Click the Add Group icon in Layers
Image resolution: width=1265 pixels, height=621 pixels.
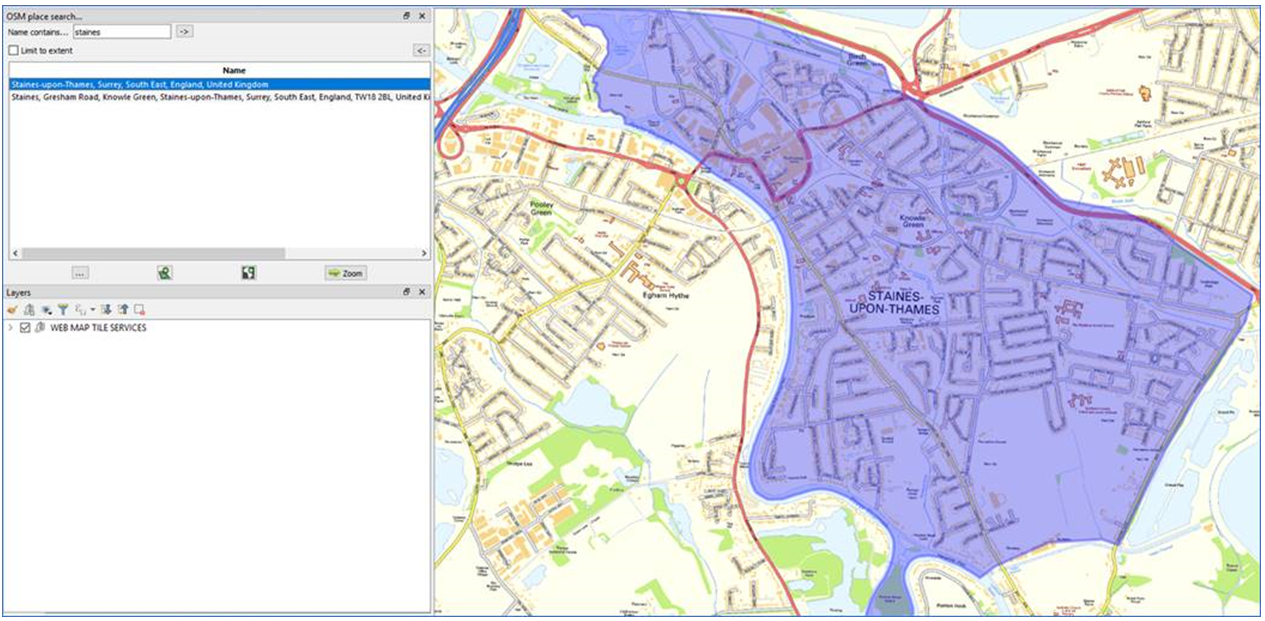(29, 310)
